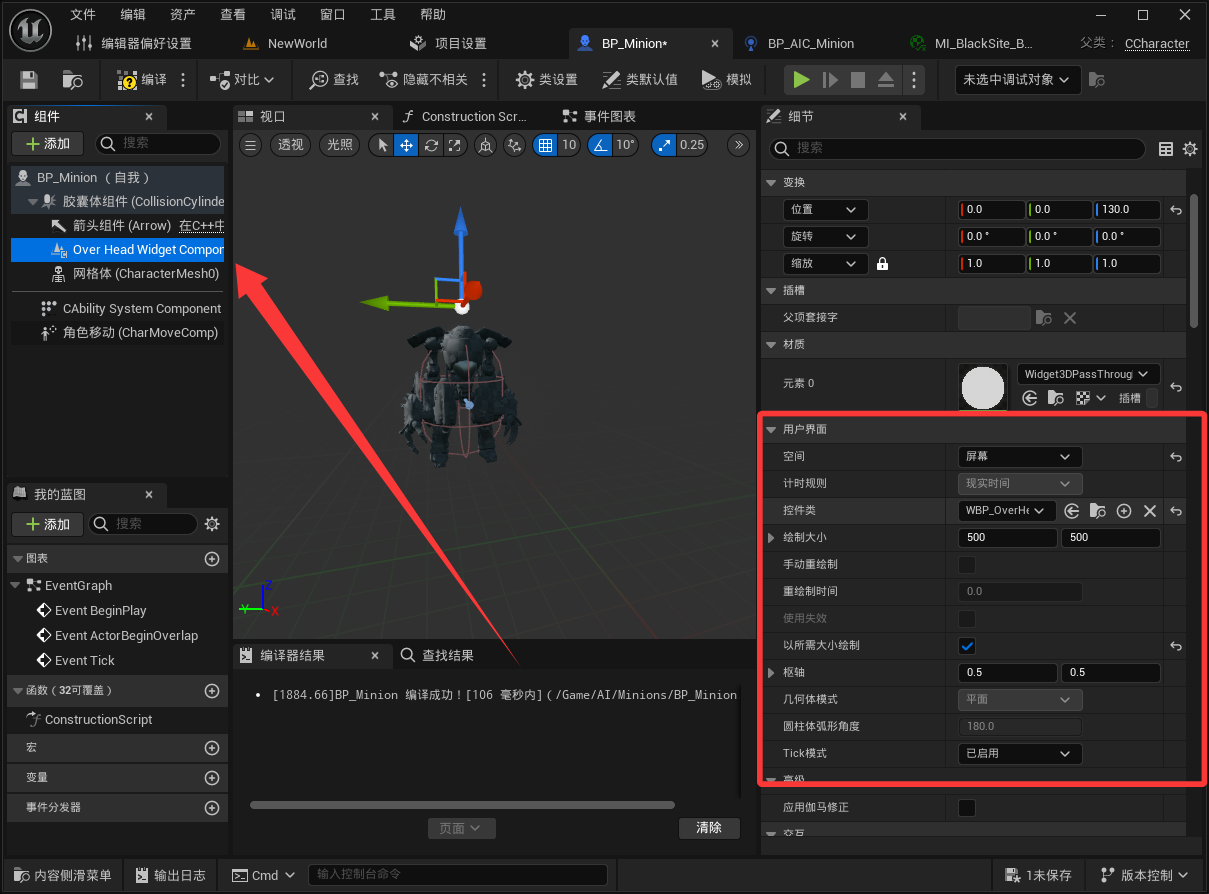Toggle rotation snap angle icon

point(599,145)
